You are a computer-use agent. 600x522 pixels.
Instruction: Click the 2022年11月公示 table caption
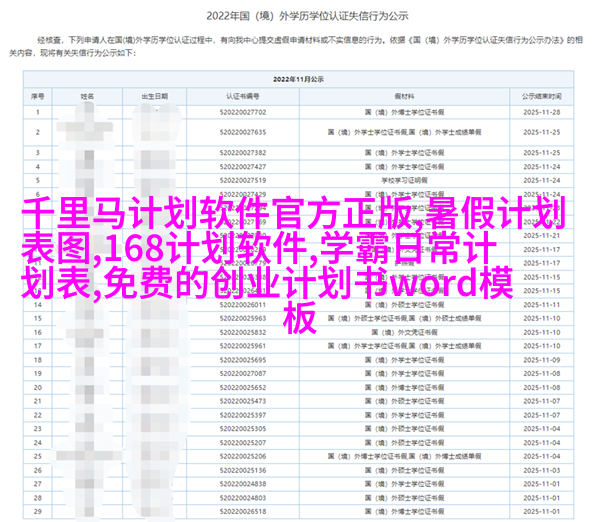click(x=300, y=76)
